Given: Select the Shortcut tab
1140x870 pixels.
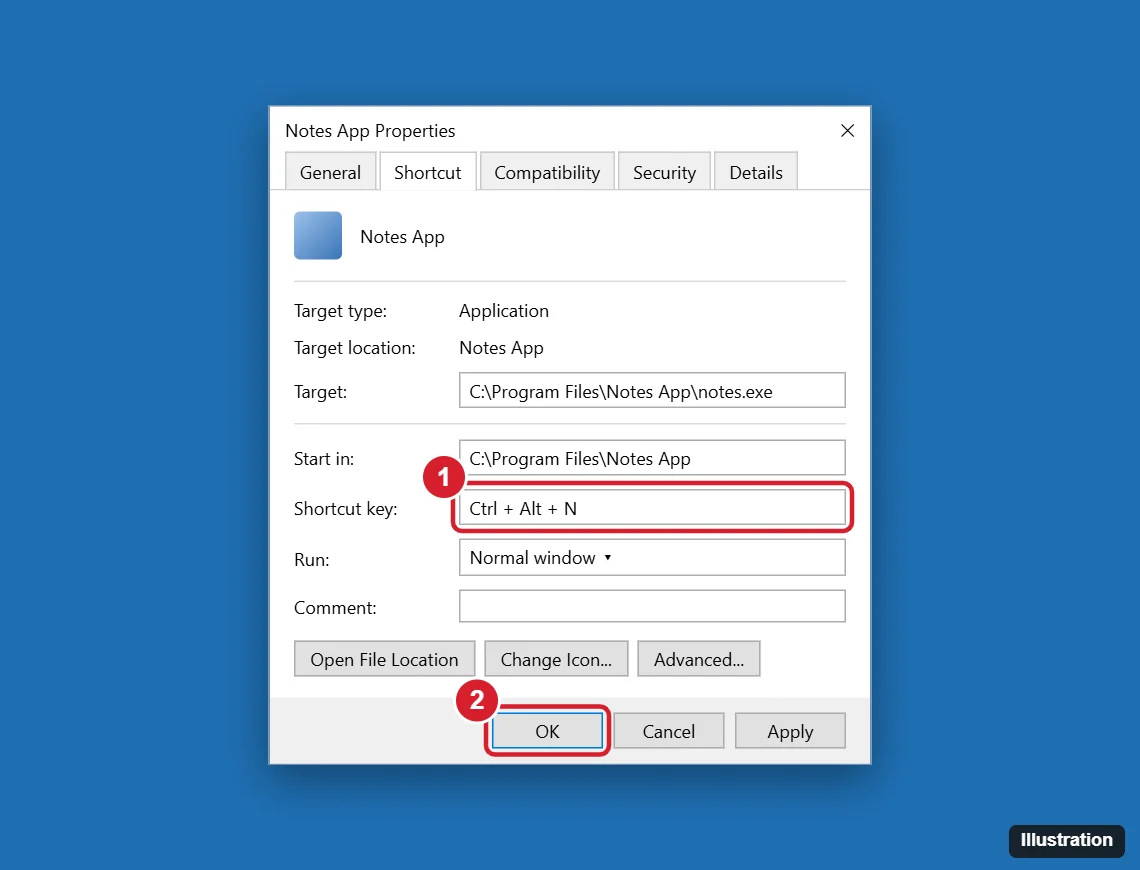Looking at the screenshot, I should (x=428, y=172).
